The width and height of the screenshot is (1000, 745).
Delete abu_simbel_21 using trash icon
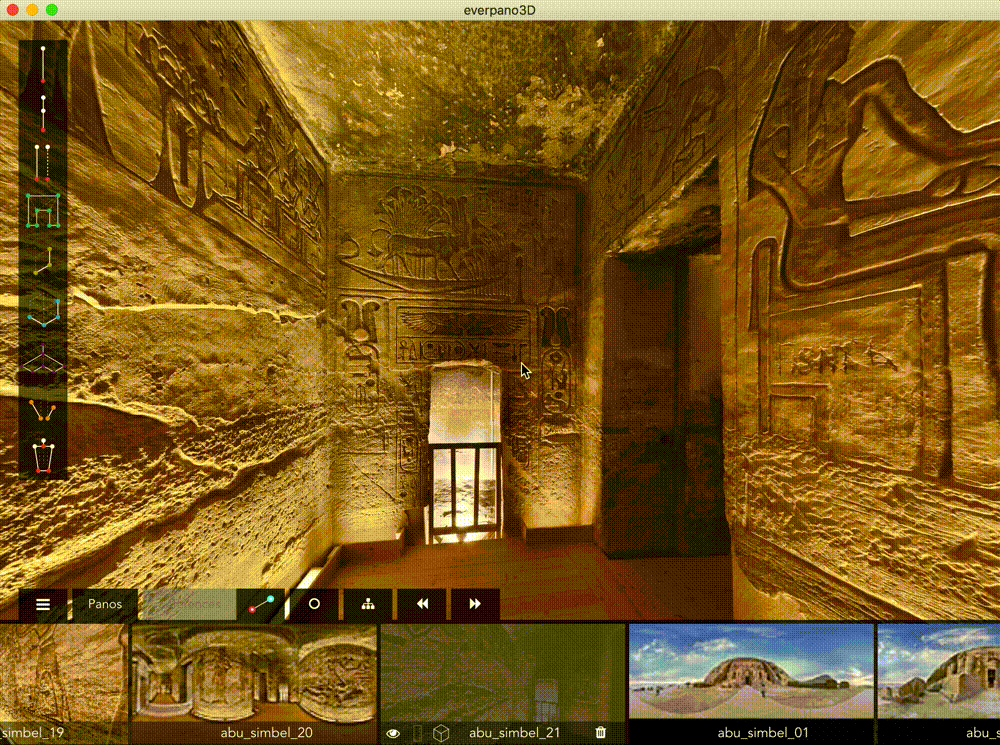point(600,733)
